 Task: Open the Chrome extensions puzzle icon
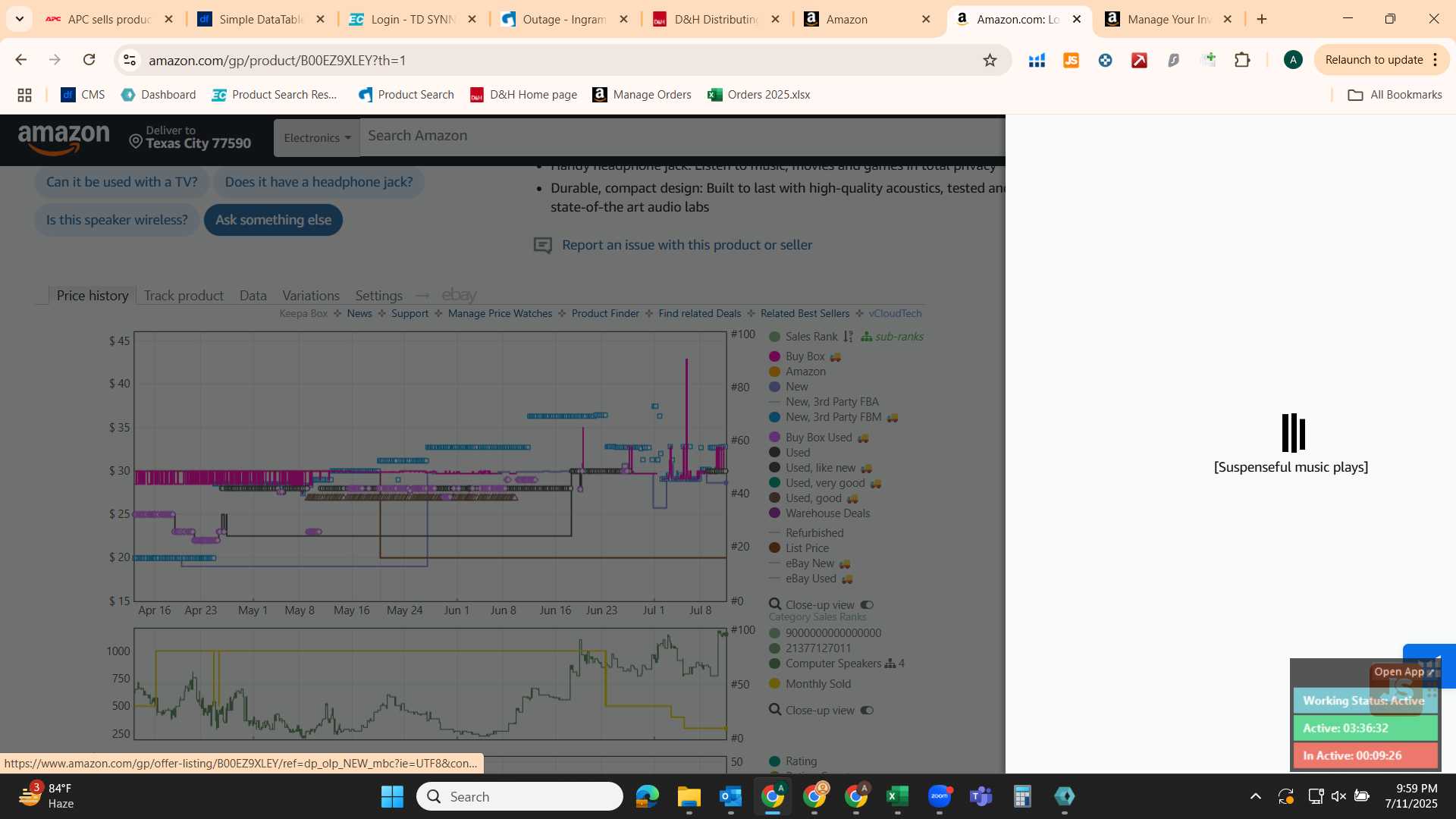(x=1242, y=60)
